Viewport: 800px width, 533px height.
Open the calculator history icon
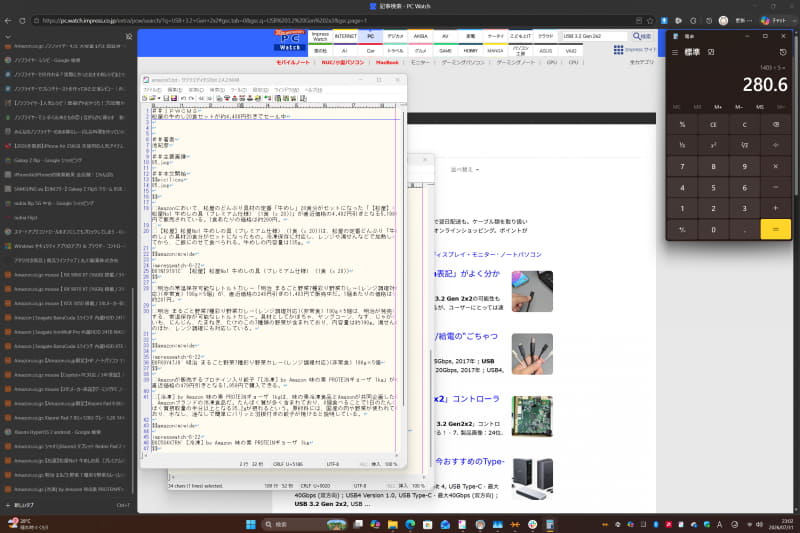tap(783, 53)
